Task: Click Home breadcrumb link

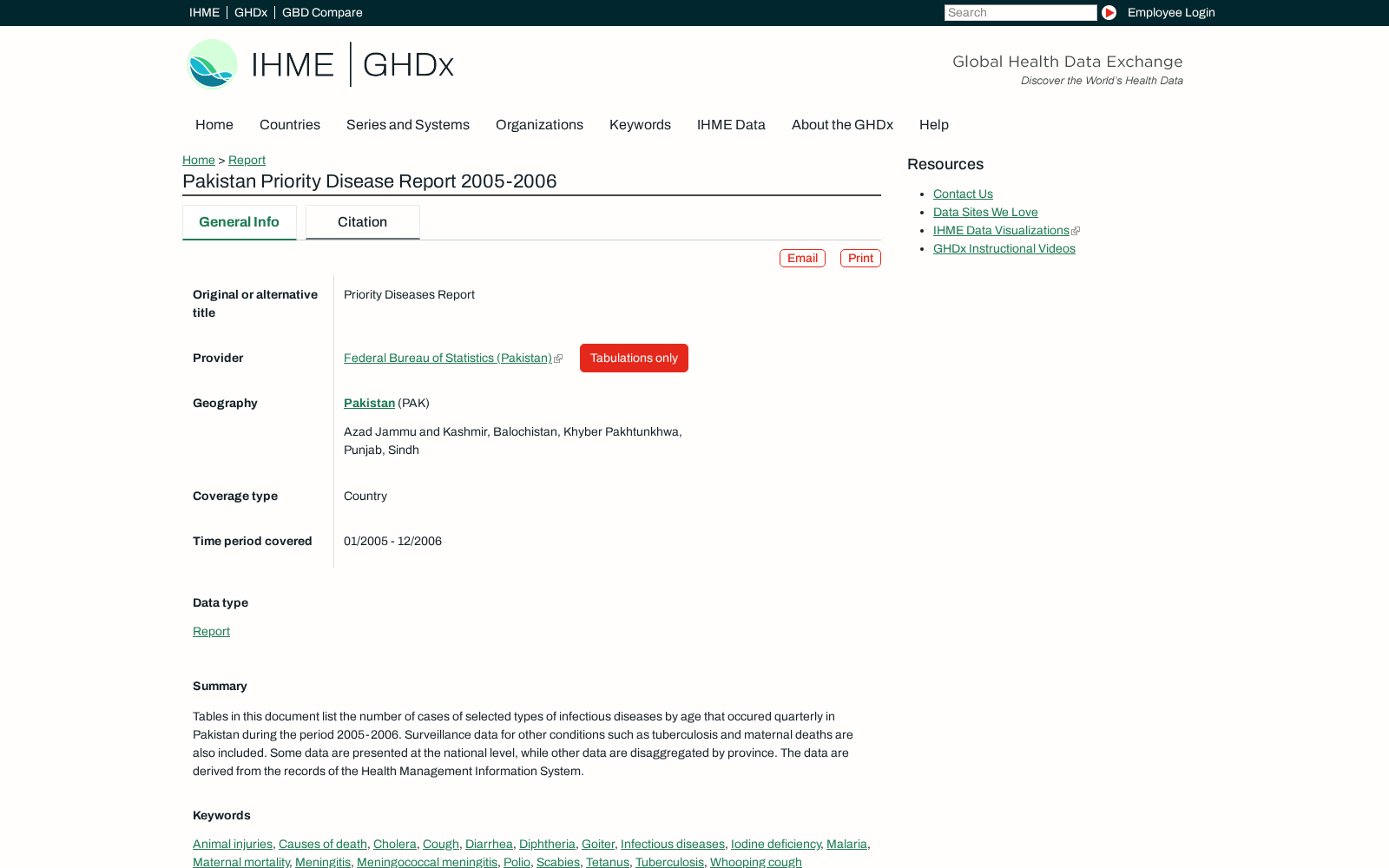Action: 199,160
